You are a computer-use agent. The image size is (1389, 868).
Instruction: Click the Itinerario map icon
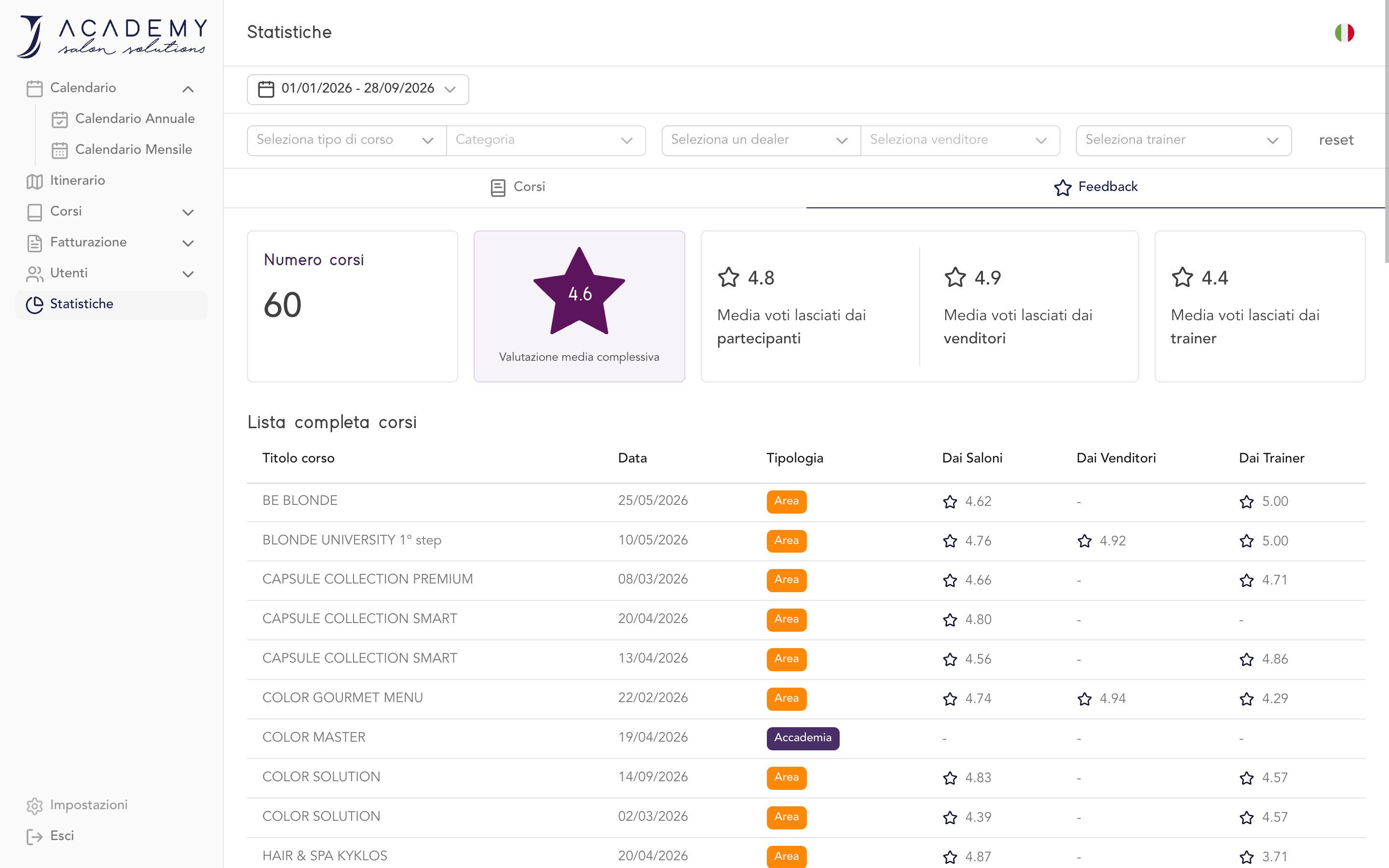coord(34,181)
